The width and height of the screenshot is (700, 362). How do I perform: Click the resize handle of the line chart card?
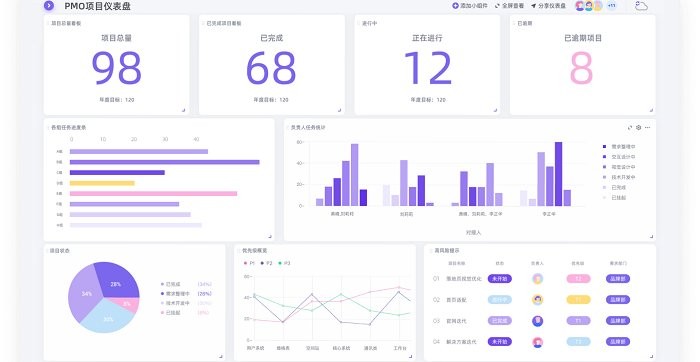point(410,356)
